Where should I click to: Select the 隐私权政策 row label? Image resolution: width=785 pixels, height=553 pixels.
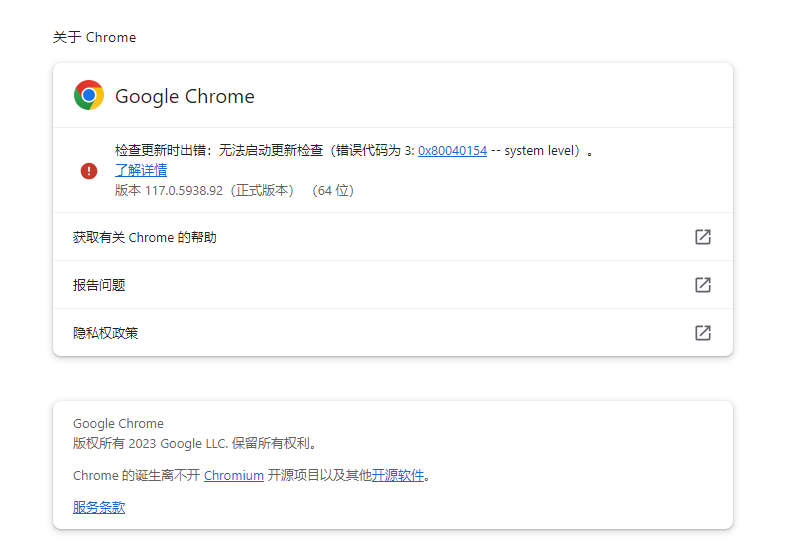[x=106, y=333]
